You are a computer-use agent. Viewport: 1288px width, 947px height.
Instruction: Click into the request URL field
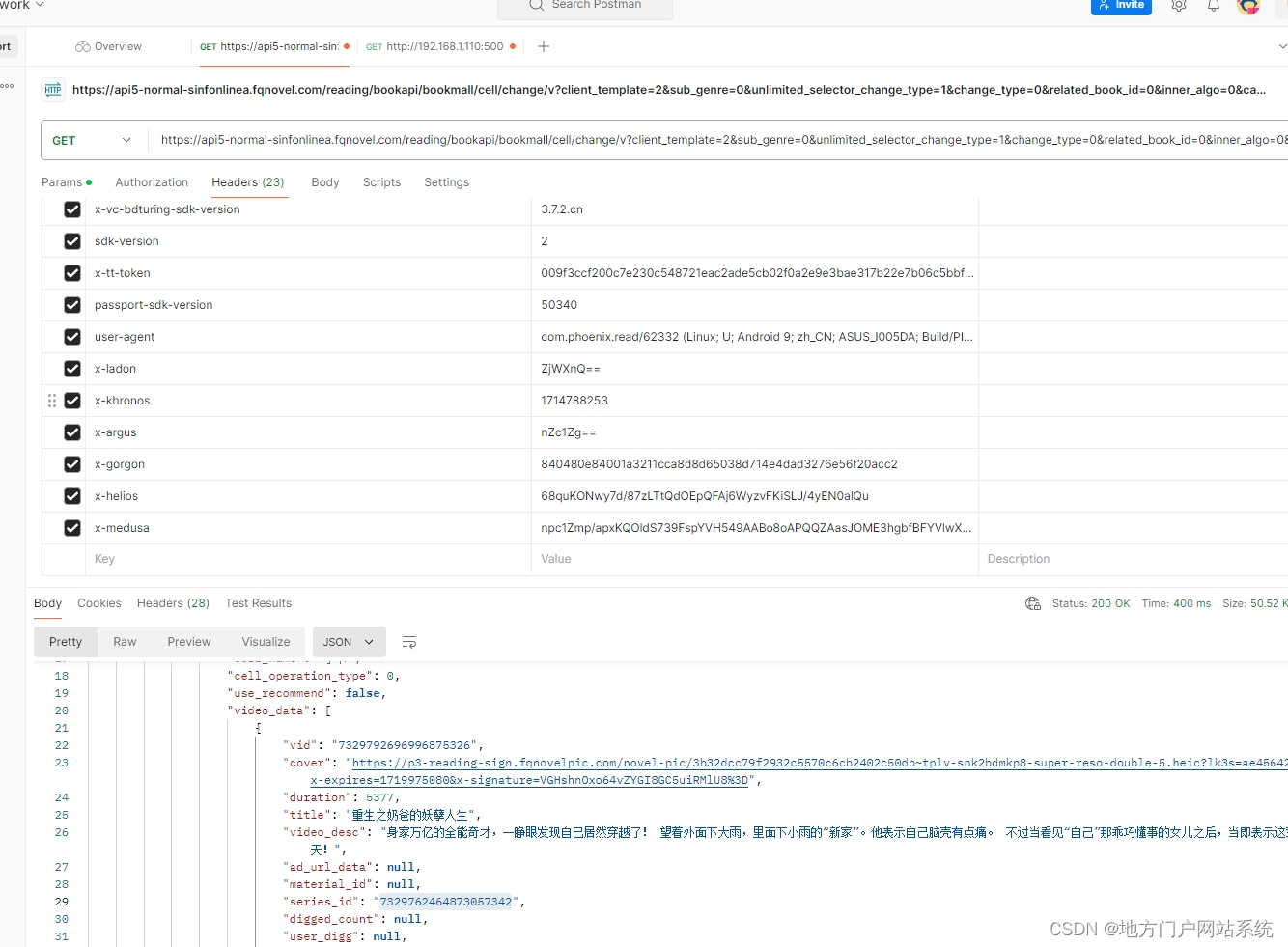tap(722, 140)
